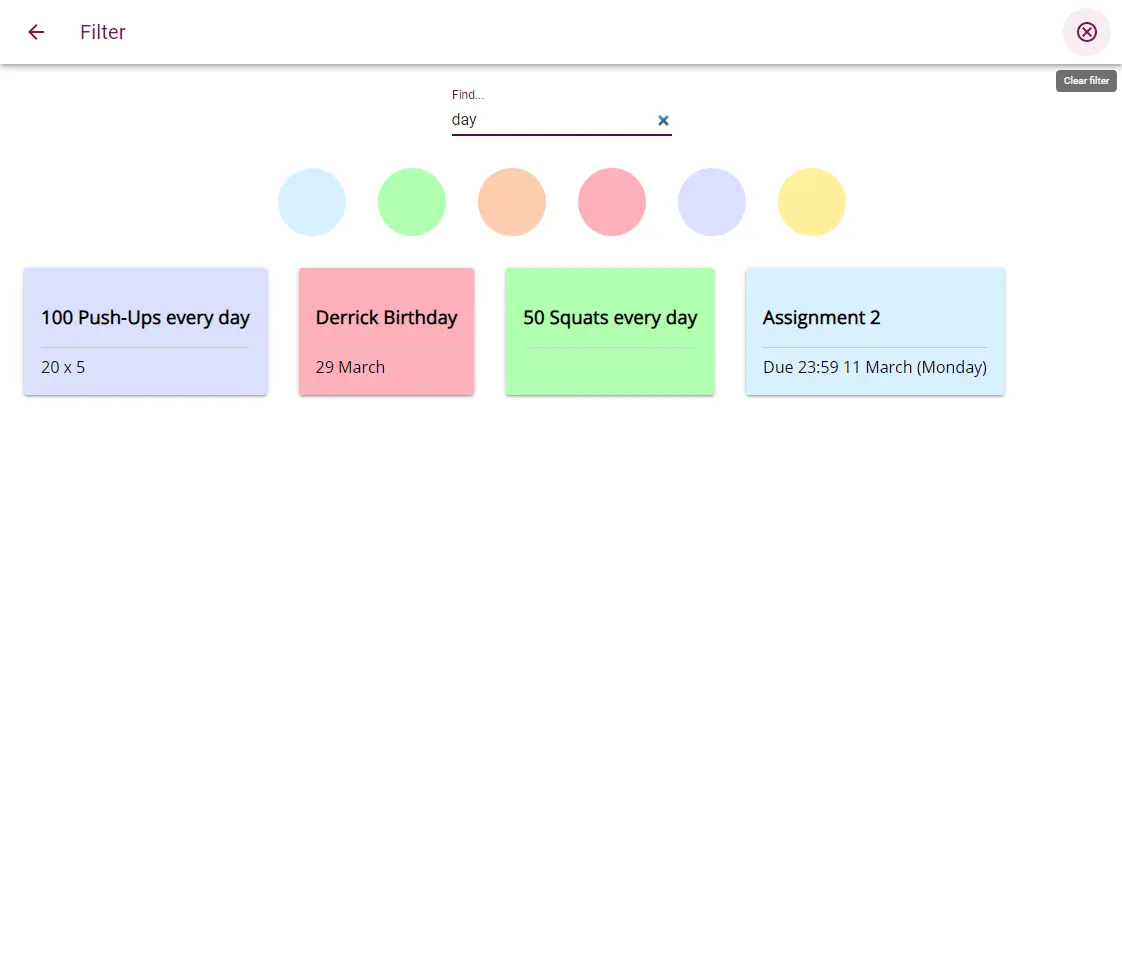The image size is (1122, 969).
Task: Select the green color filter circle
Action: pos(412,202)
